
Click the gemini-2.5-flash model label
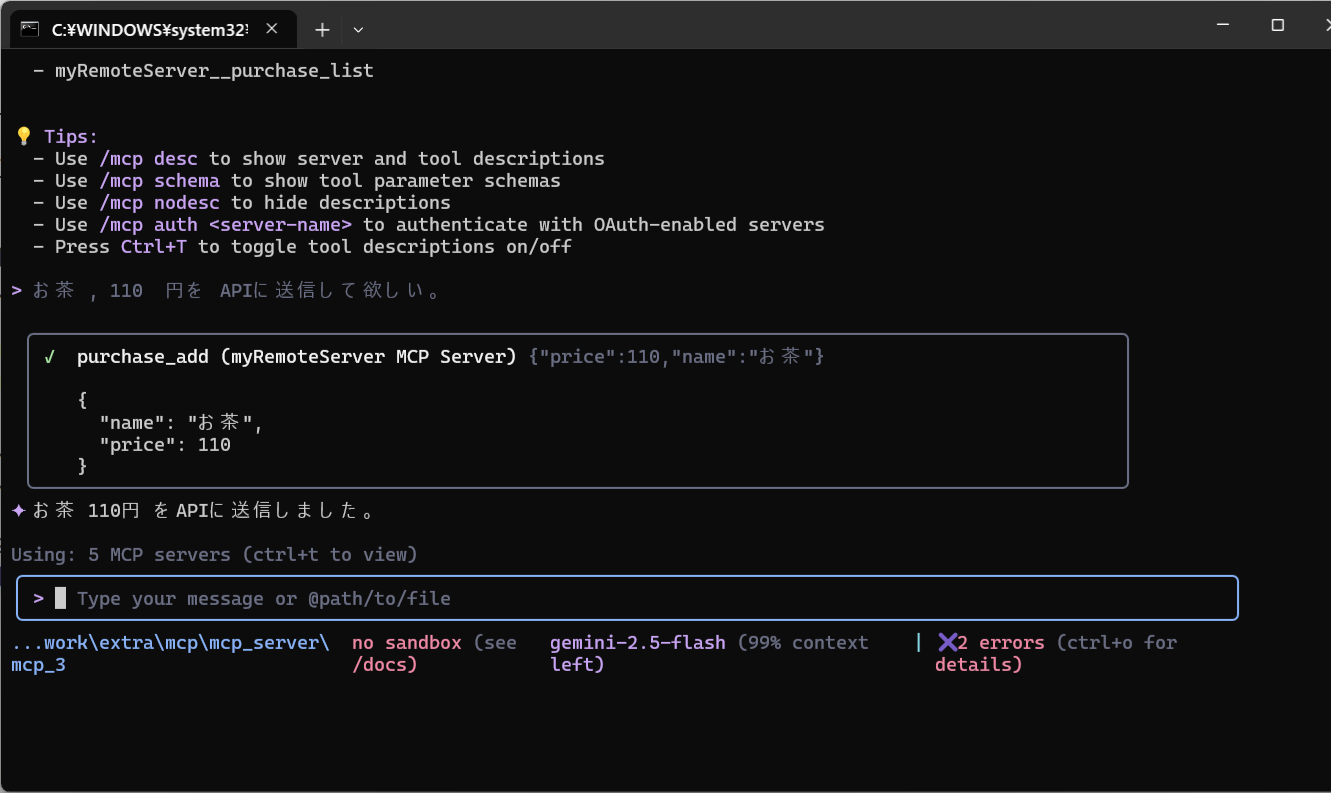pyautogui.click(x=638, y=642)
